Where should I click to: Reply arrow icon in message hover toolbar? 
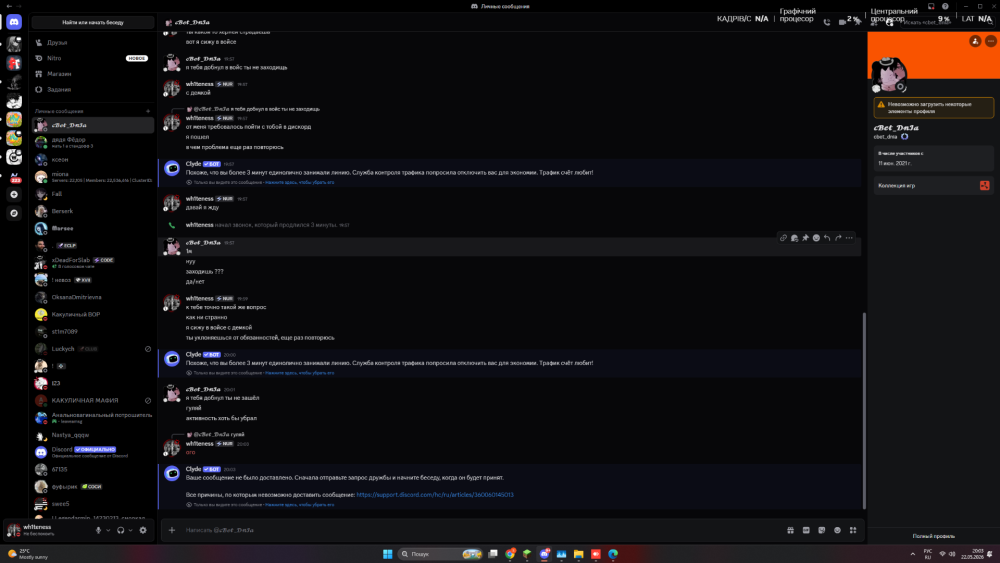[x=827, y=238]
